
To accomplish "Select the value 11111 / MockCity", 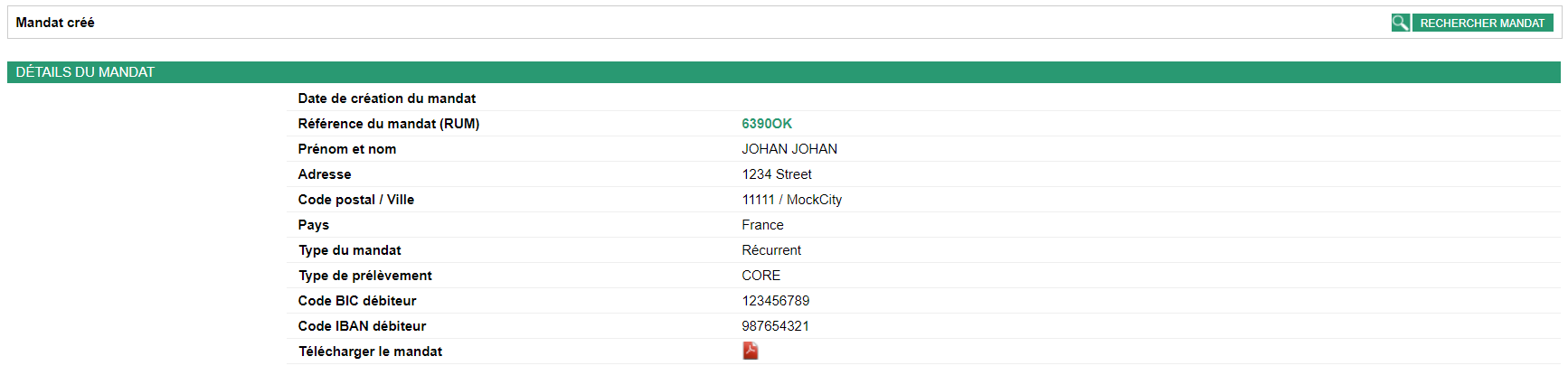I will tap(792, 200).
